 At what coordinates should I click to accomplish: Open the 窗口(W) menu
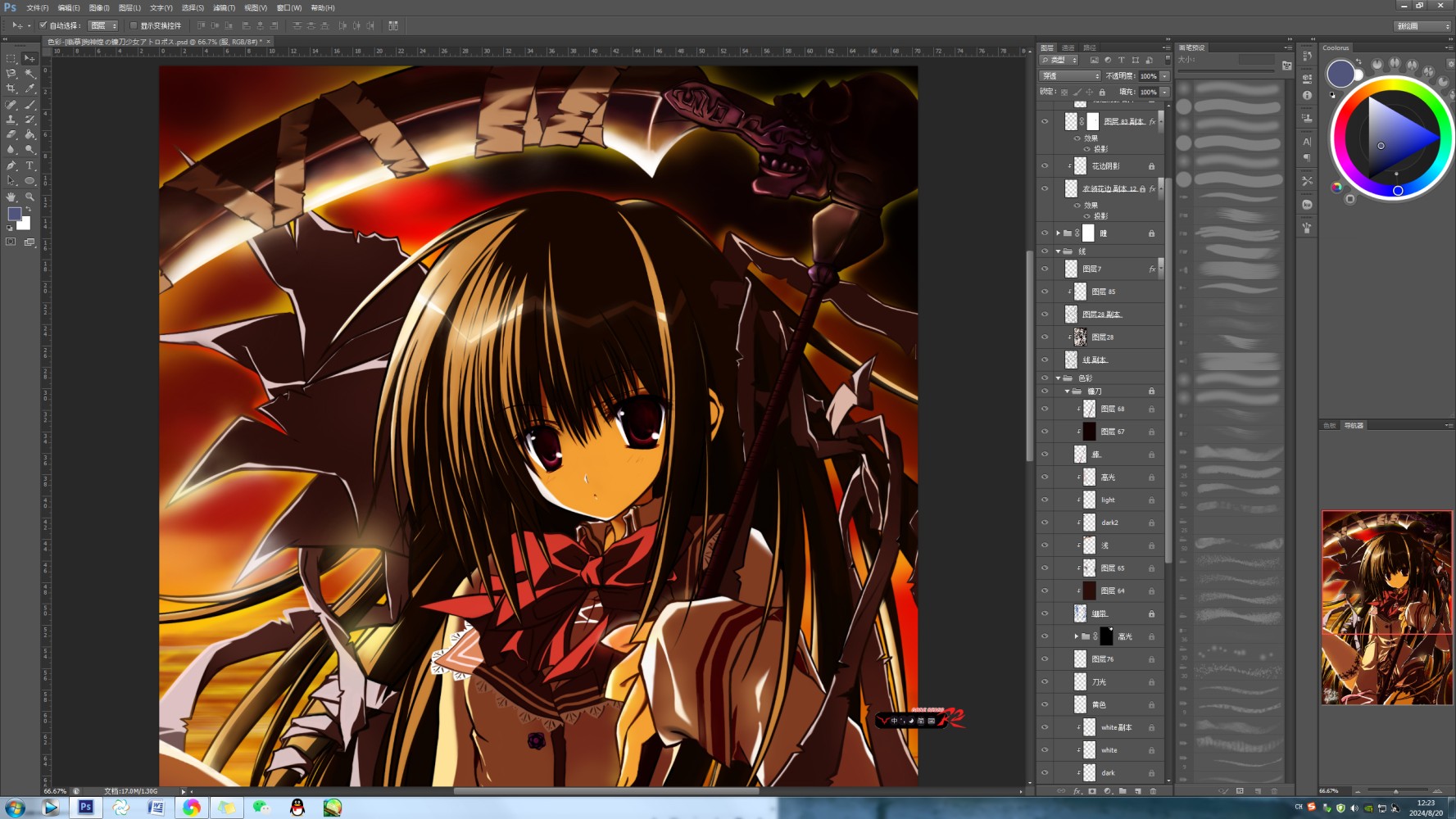(x=289, y=7)
